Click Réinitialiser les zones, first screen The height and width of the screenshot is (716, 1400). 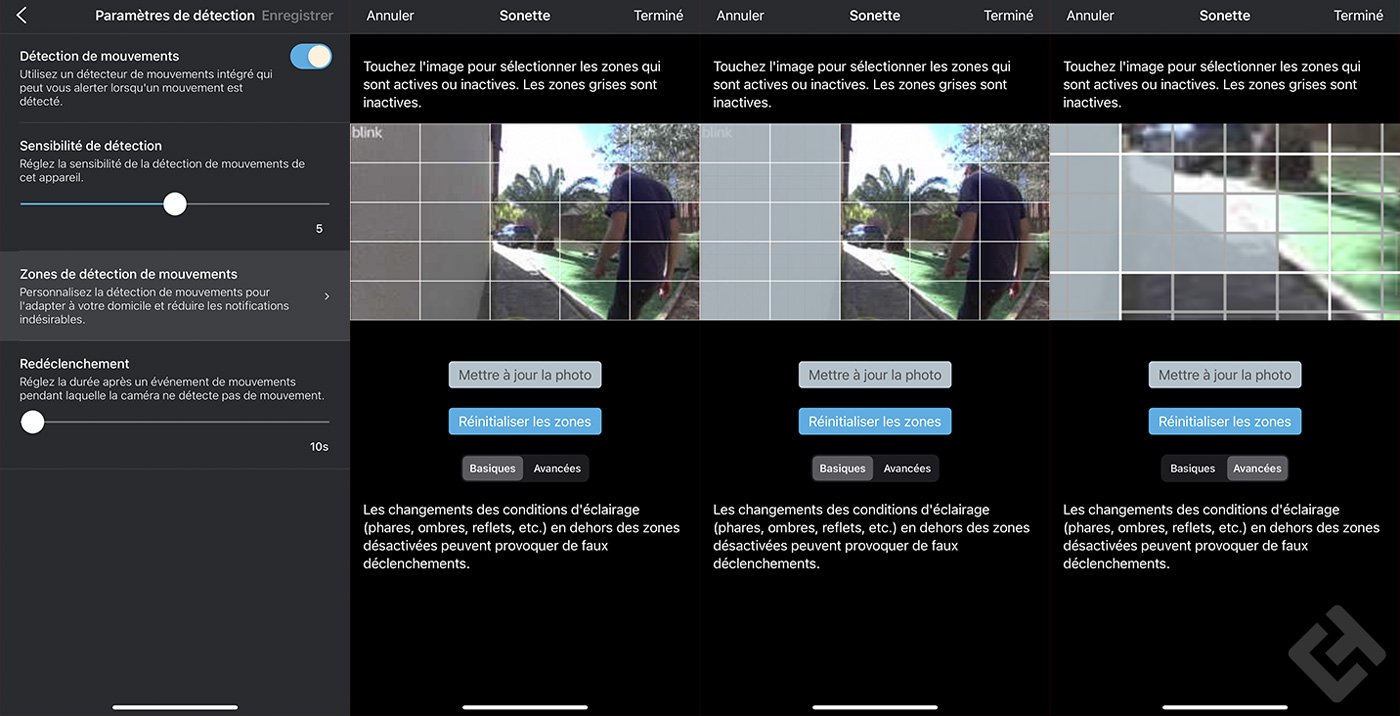click(x=525, y=421)
